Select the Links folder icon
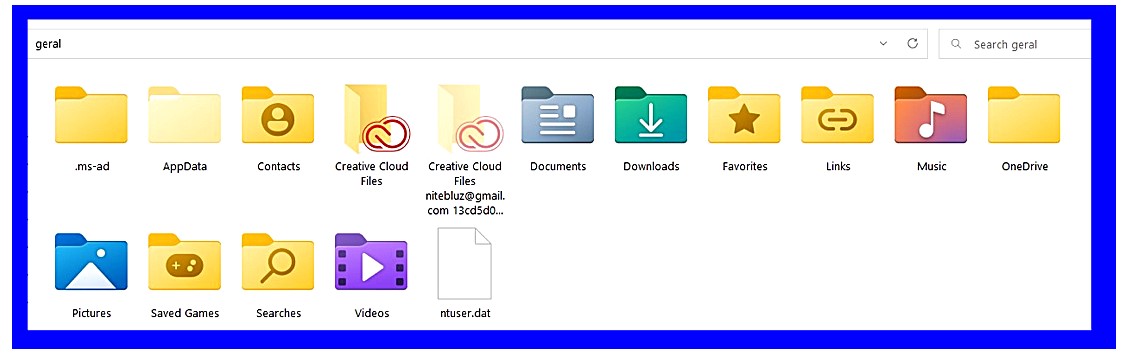 (838, 115)
